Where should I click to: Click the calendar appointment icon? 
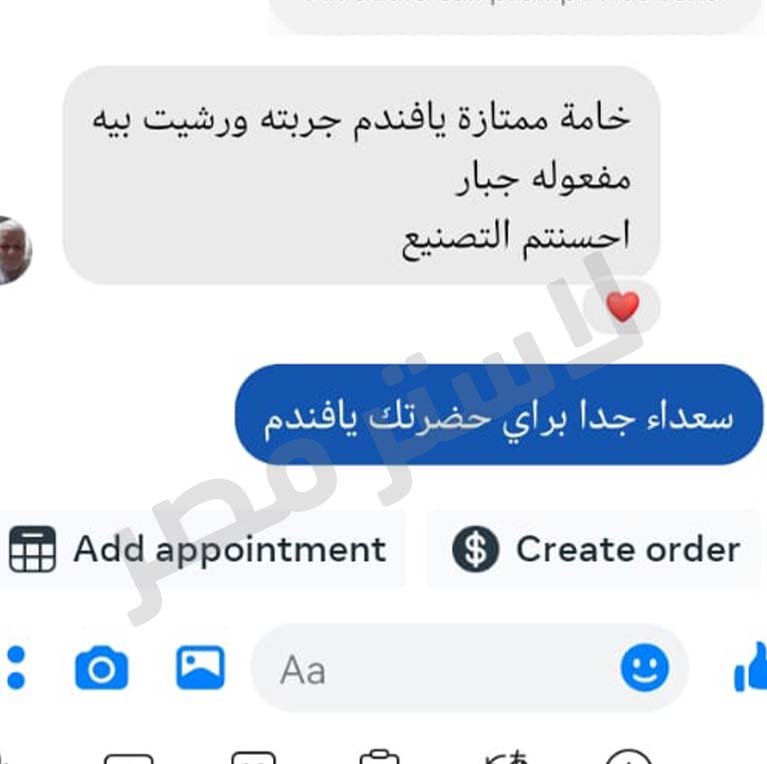pyautogui.click(x=32, y=549)
